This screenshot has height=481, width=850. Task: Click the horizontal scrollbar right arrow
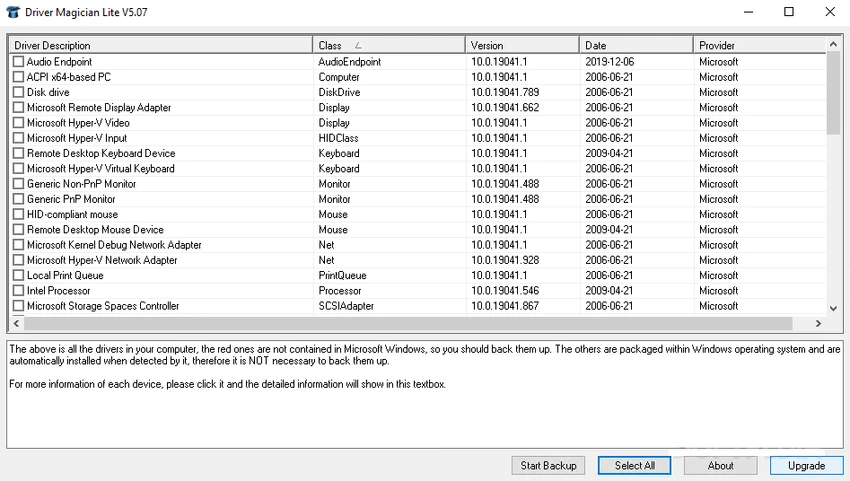pos(819,323)
